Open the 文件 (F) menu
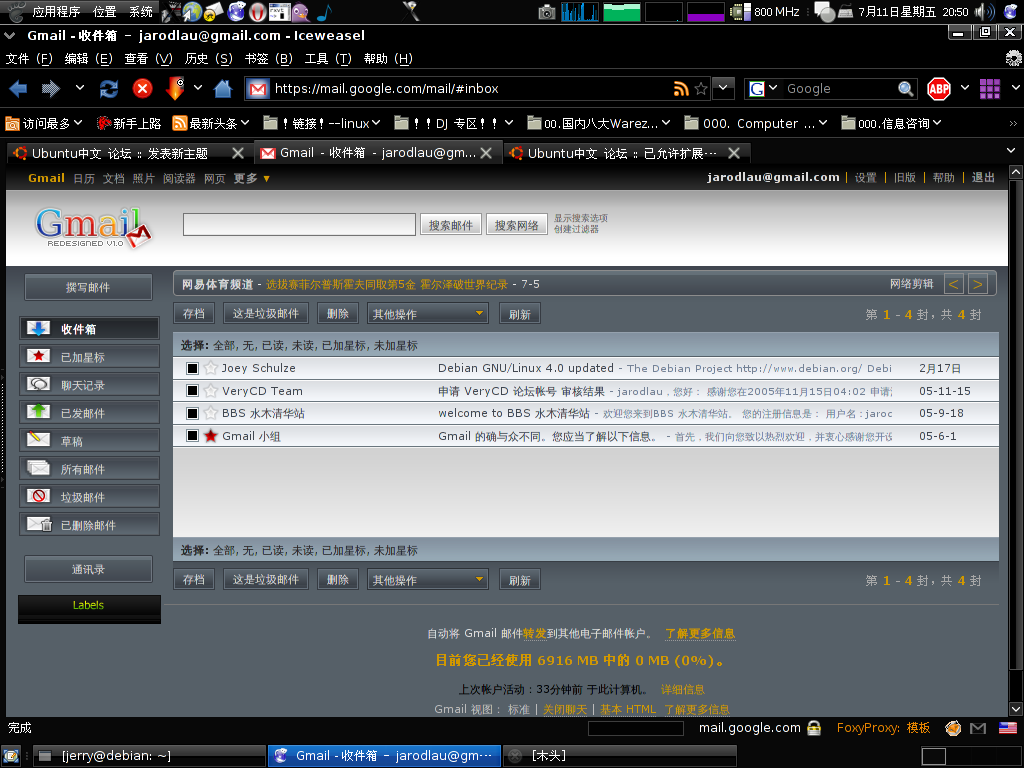 29,59
